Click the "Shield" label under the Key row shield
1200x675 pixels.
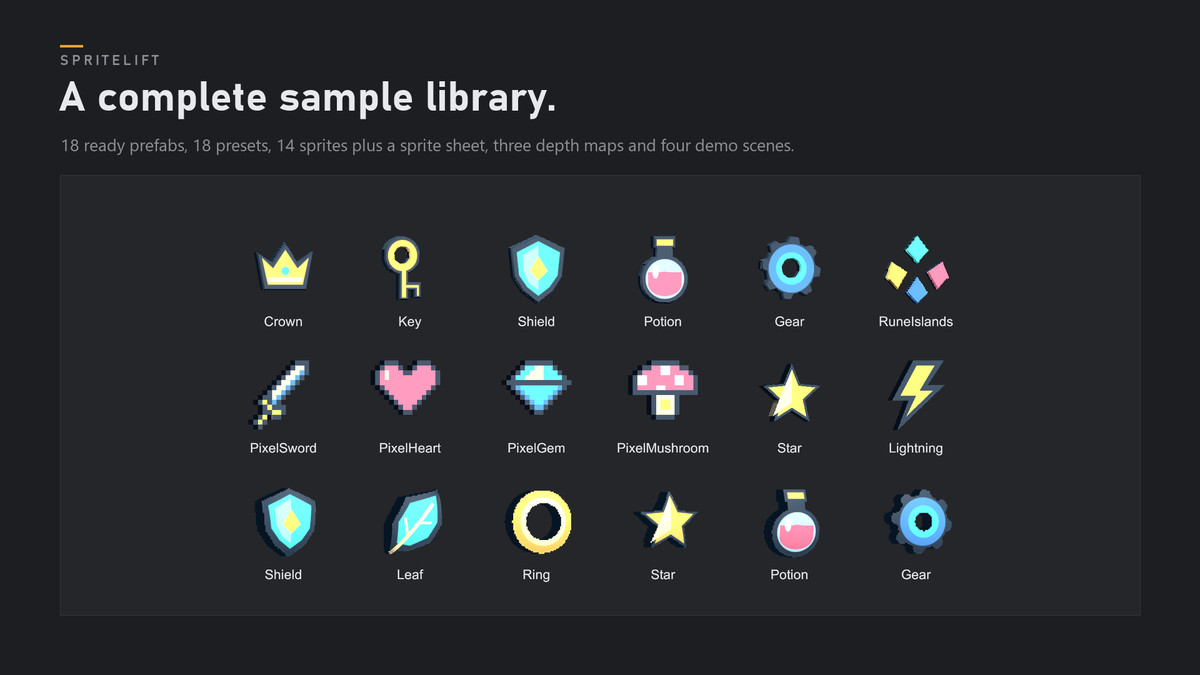click(x=536, y=322)
